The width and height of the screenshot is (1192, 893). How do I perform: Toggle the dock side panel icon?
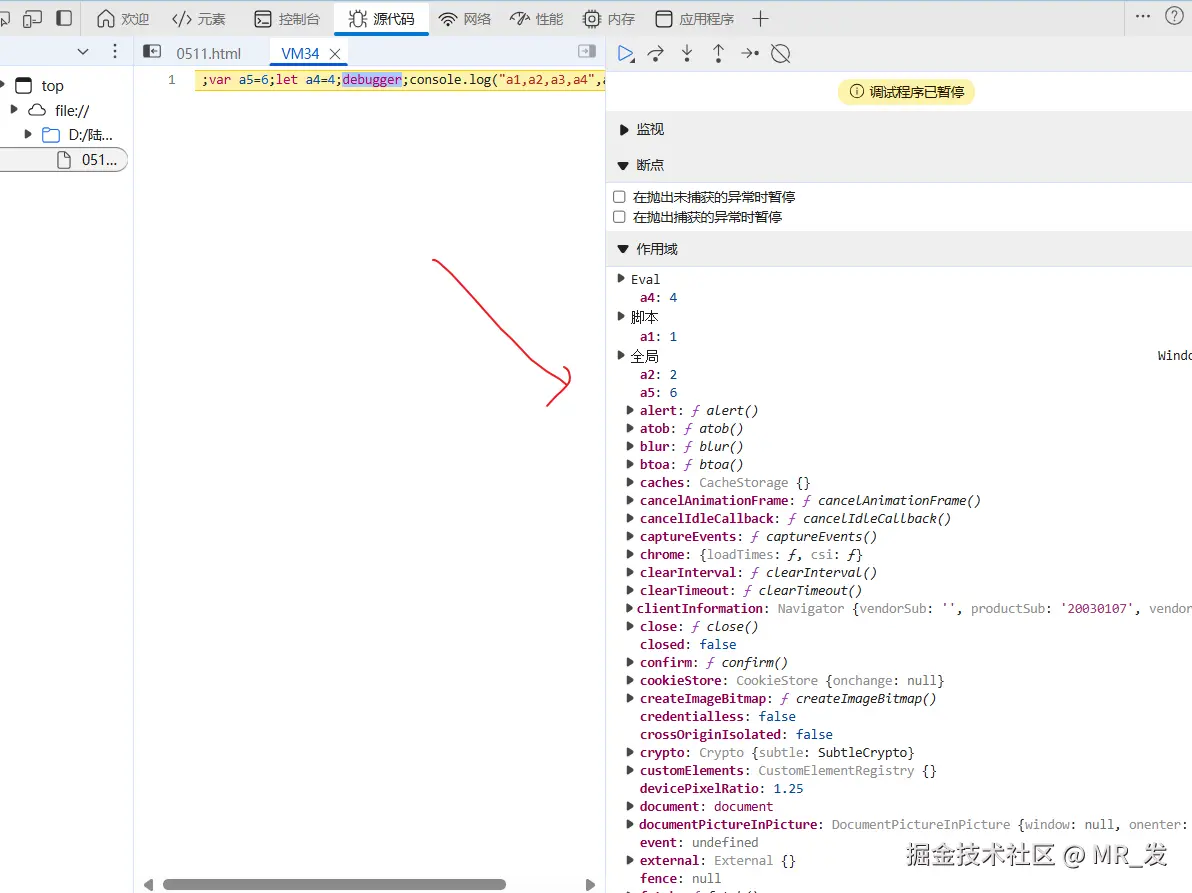[65, 18]
